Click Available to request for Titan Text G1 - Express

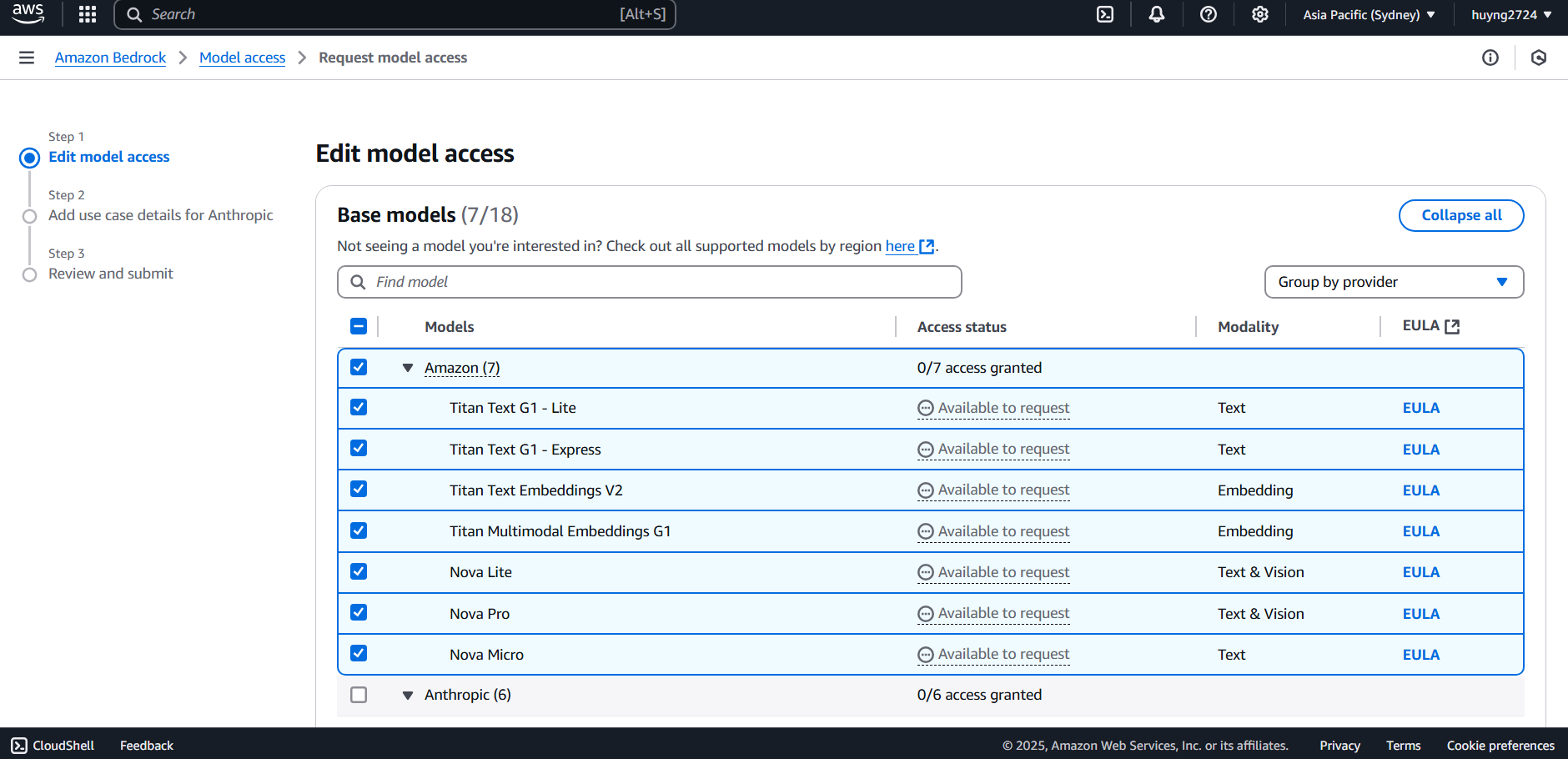[1003, 449]
